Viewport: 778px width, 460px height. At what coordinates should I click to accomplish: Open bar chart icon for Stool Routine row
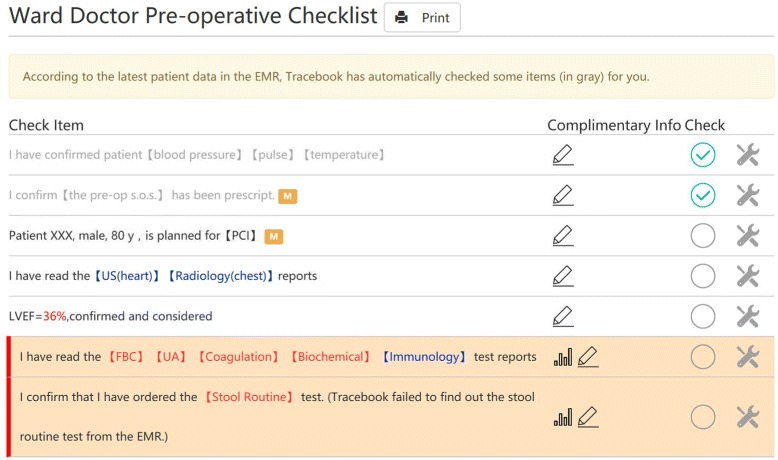563,417
